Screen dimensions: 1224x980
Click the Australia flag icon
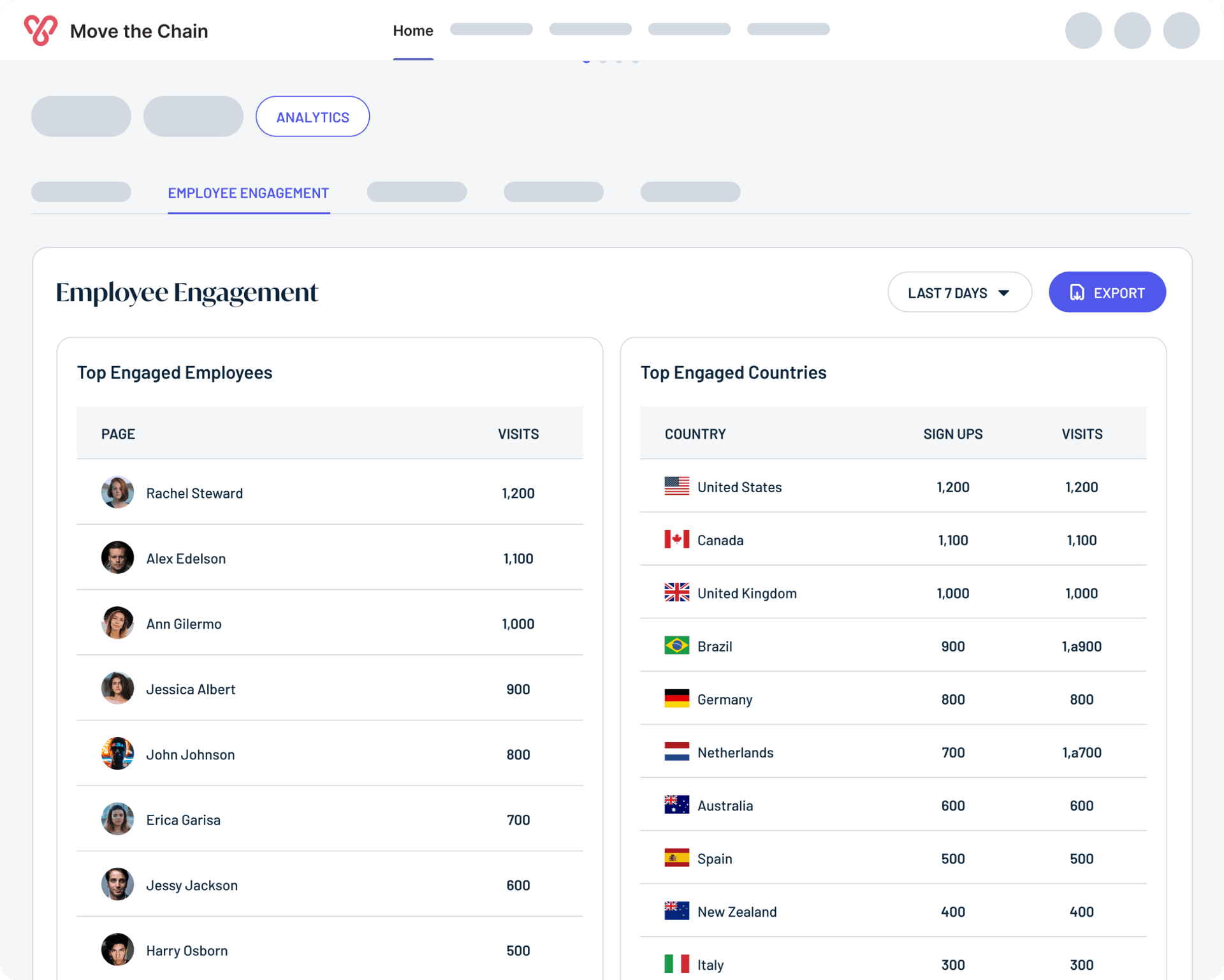[676, 805]
